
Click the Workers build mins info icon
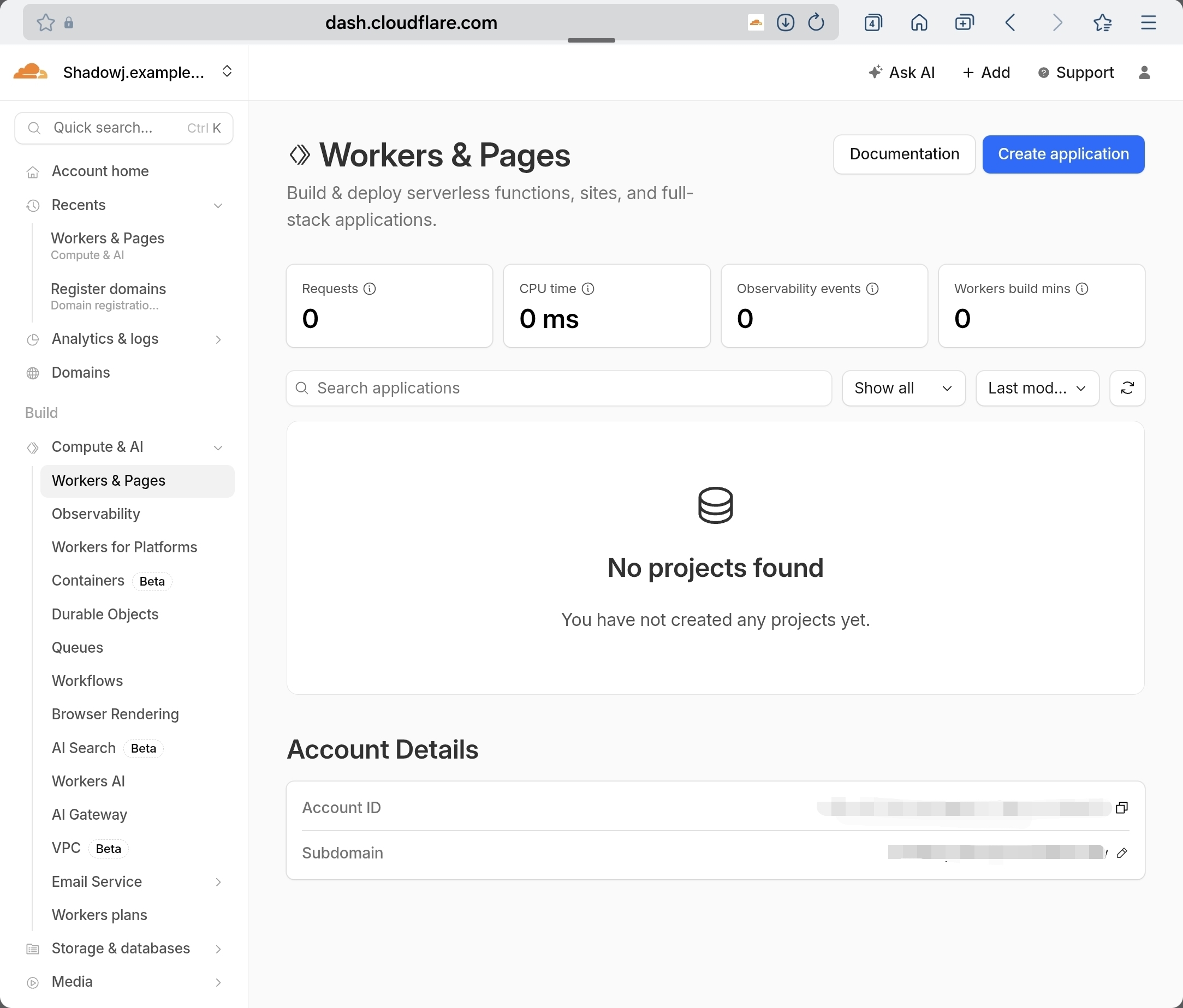[x=1082, y=289]
